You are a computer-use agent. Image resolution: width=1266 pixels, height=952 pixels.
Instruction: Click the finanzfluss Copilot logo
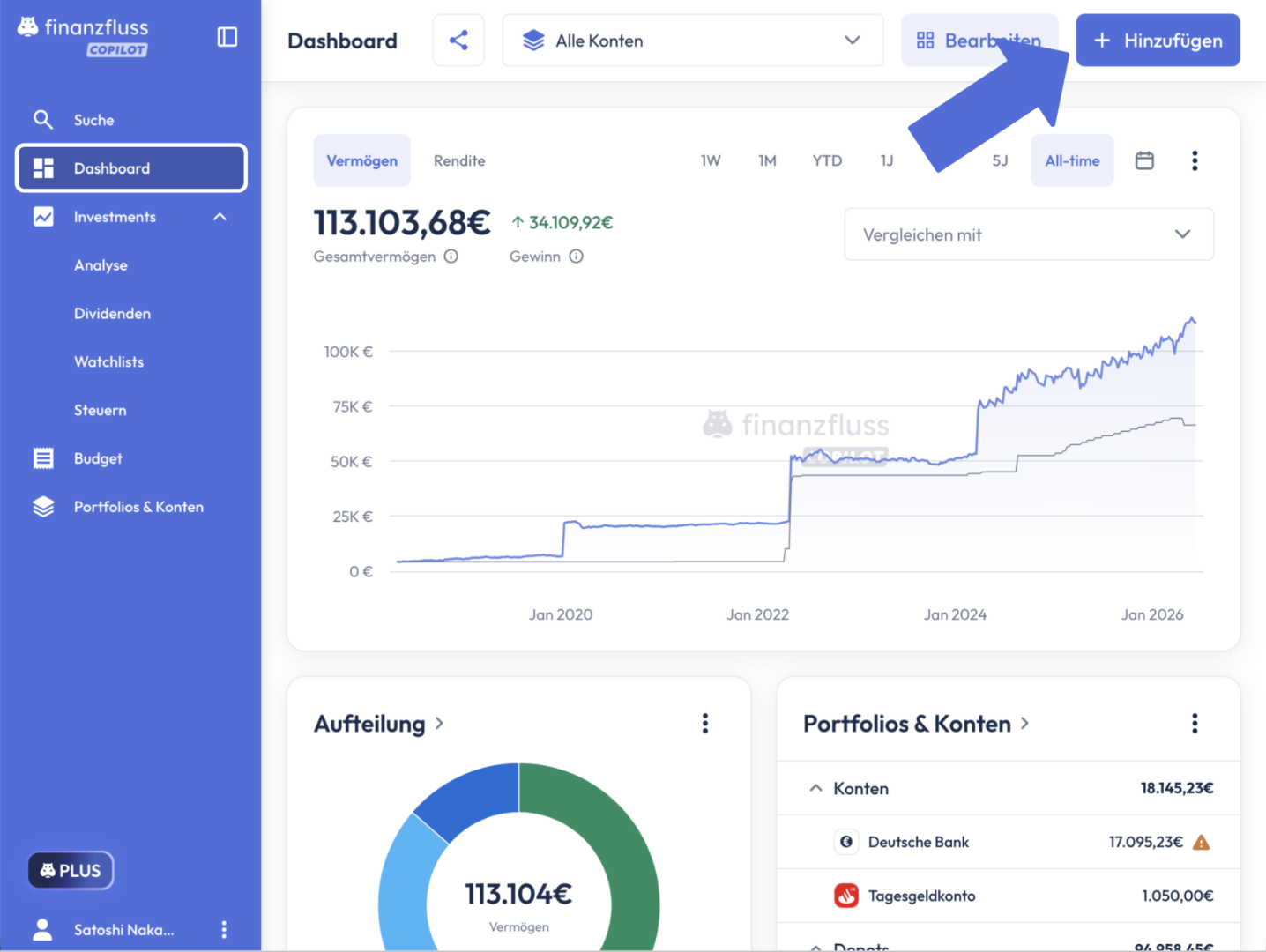pyautogui.click(x=84, y=37)
